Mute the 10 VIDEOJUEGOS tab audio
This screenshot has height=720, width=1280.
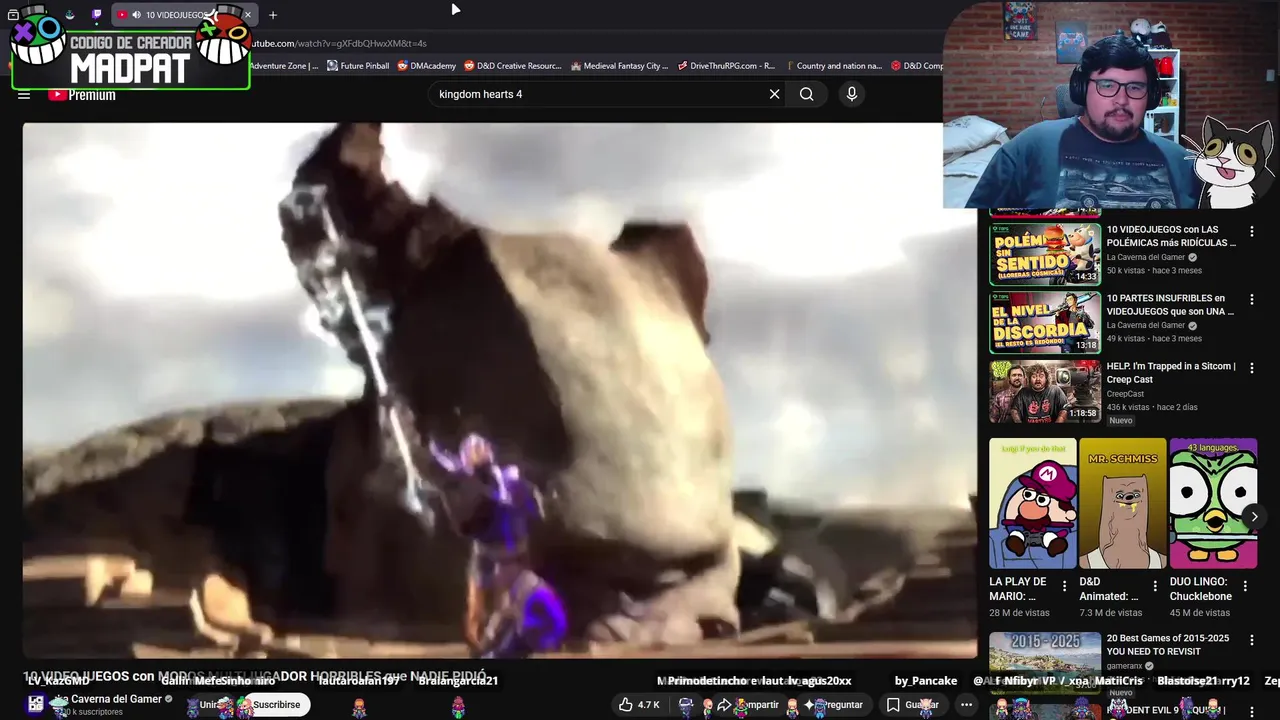(136, 15)
